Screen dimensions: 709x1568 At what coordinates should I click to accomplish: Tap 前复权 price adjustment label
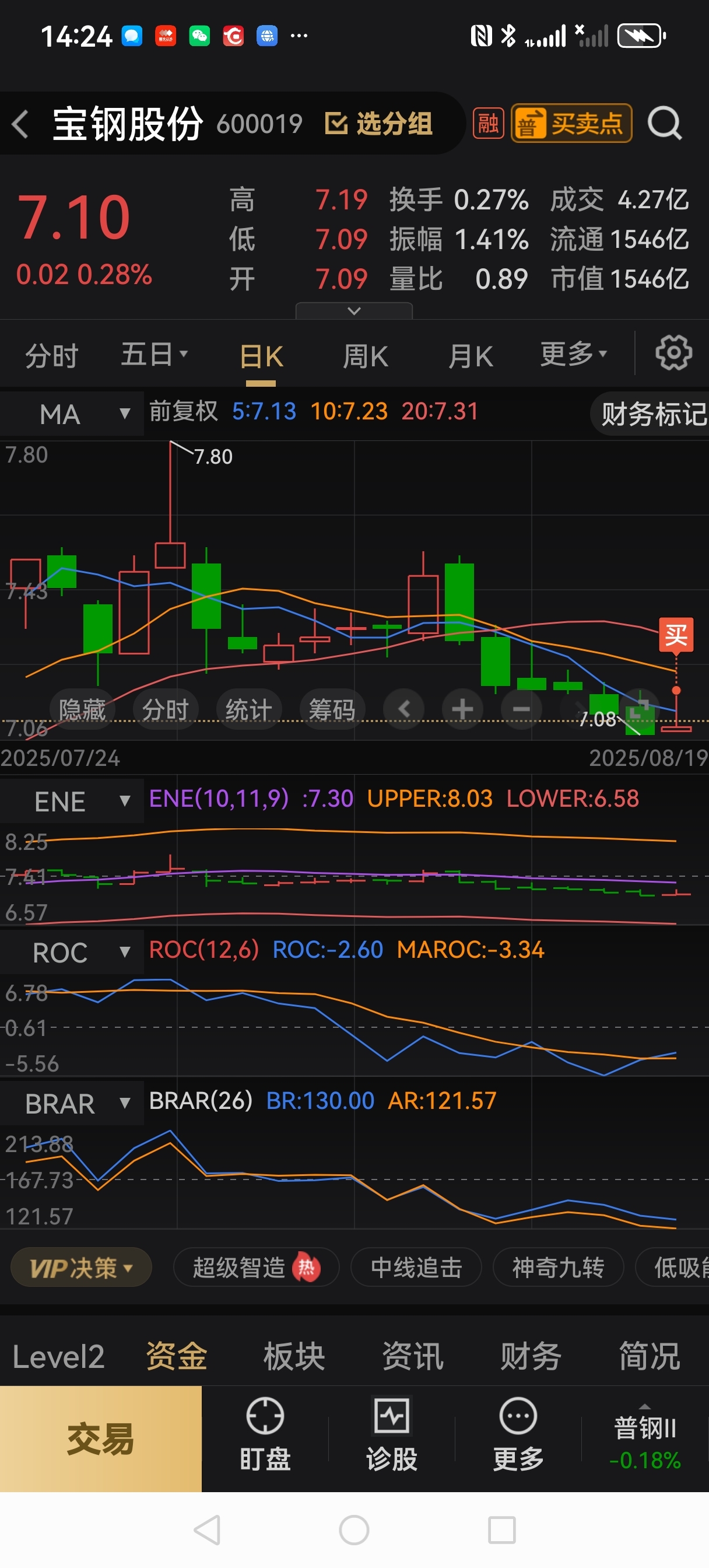[x=183, y=411]
